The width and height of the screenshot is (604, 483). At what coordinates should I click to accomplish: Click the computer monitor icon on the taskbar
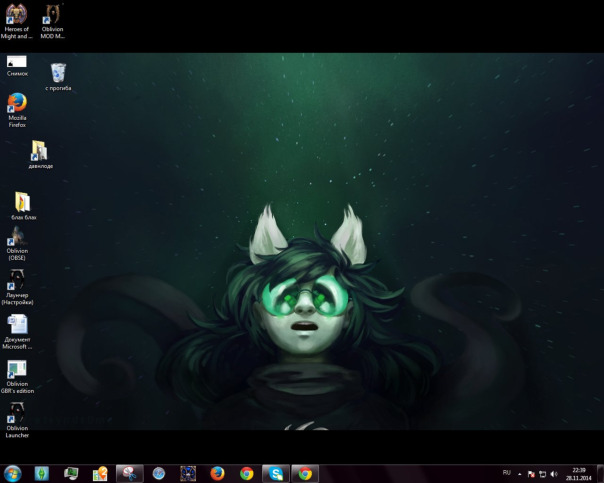click(x=71, y=473)
